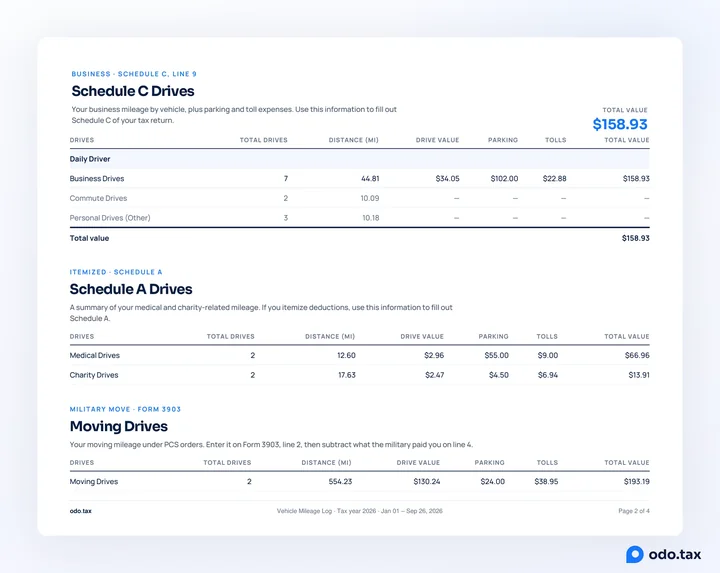The image size is (720, 573).
Task: Click the odo.tax logo icon
Action: tap(635, 554)
